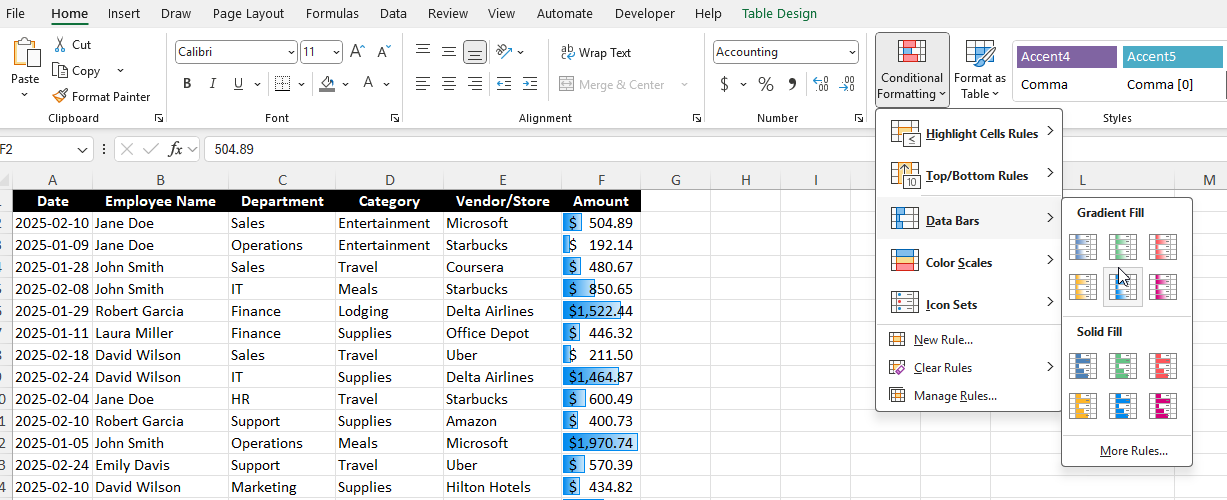
Task: Toggle Middle Align button
Action: point(449,52)
